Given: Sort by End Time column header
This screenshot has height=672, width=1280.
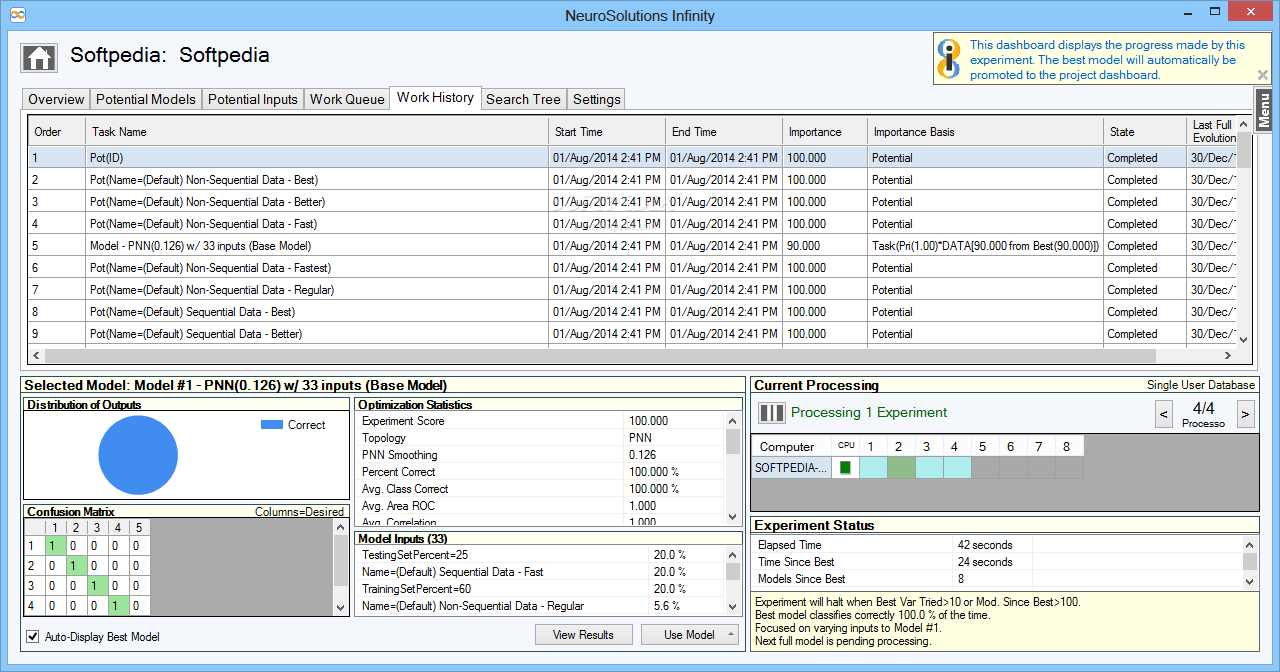Looking at the screenshot, I should [x=724, y=132].
